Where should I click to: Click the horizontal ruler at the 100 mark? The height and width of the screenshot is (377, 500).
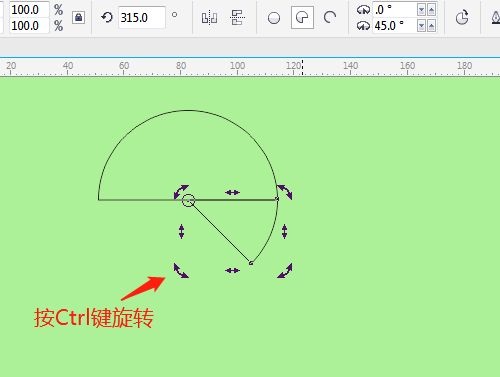click(237, 67)
